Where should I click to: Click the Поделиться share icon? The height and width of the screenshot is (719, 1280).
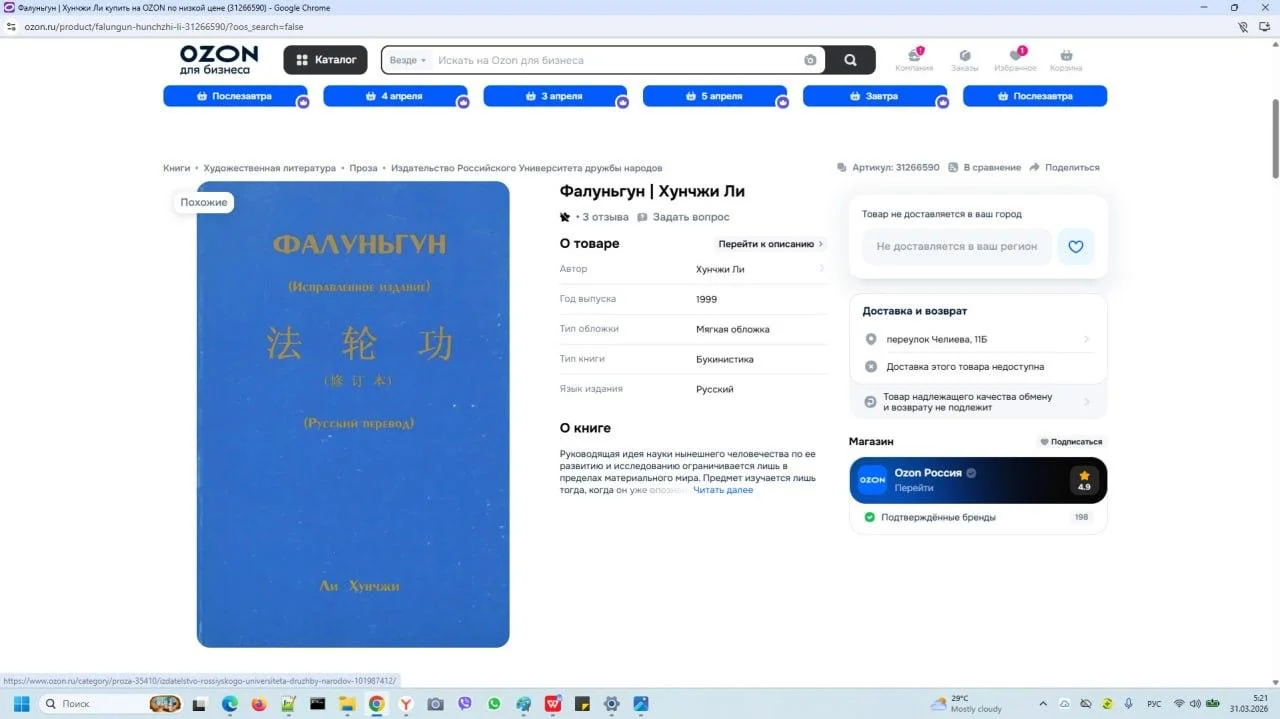1035,167
